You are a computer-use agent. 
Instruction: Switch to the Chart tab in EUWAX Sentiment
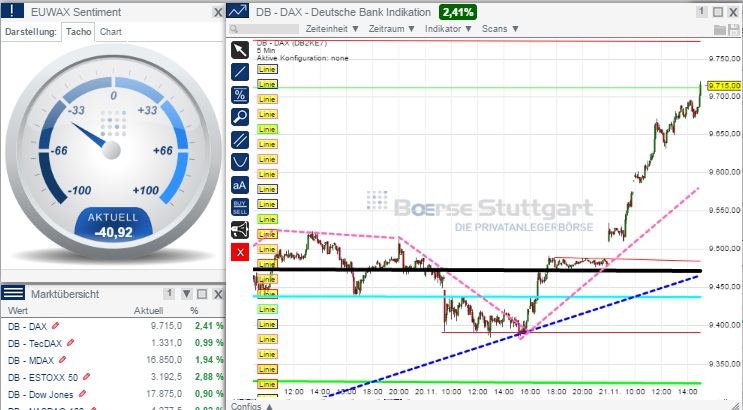111,32
